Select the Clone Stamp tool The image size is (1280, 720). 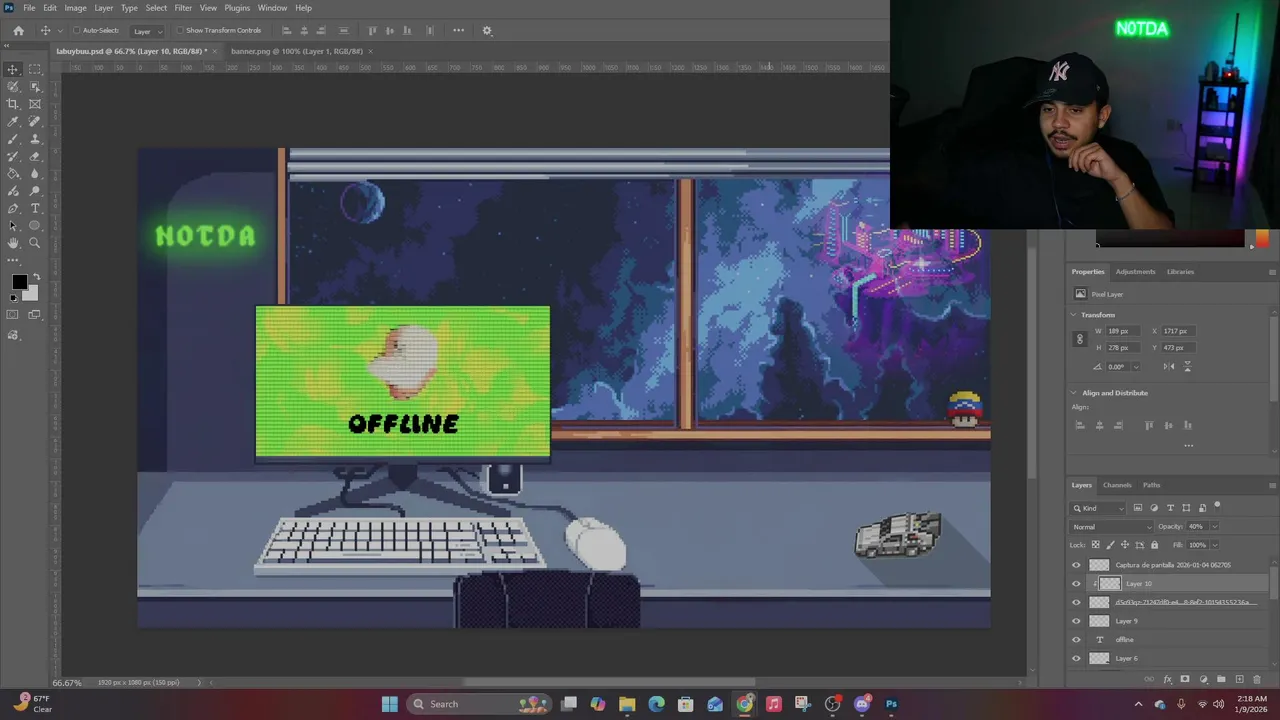click(x=35, y=139)
